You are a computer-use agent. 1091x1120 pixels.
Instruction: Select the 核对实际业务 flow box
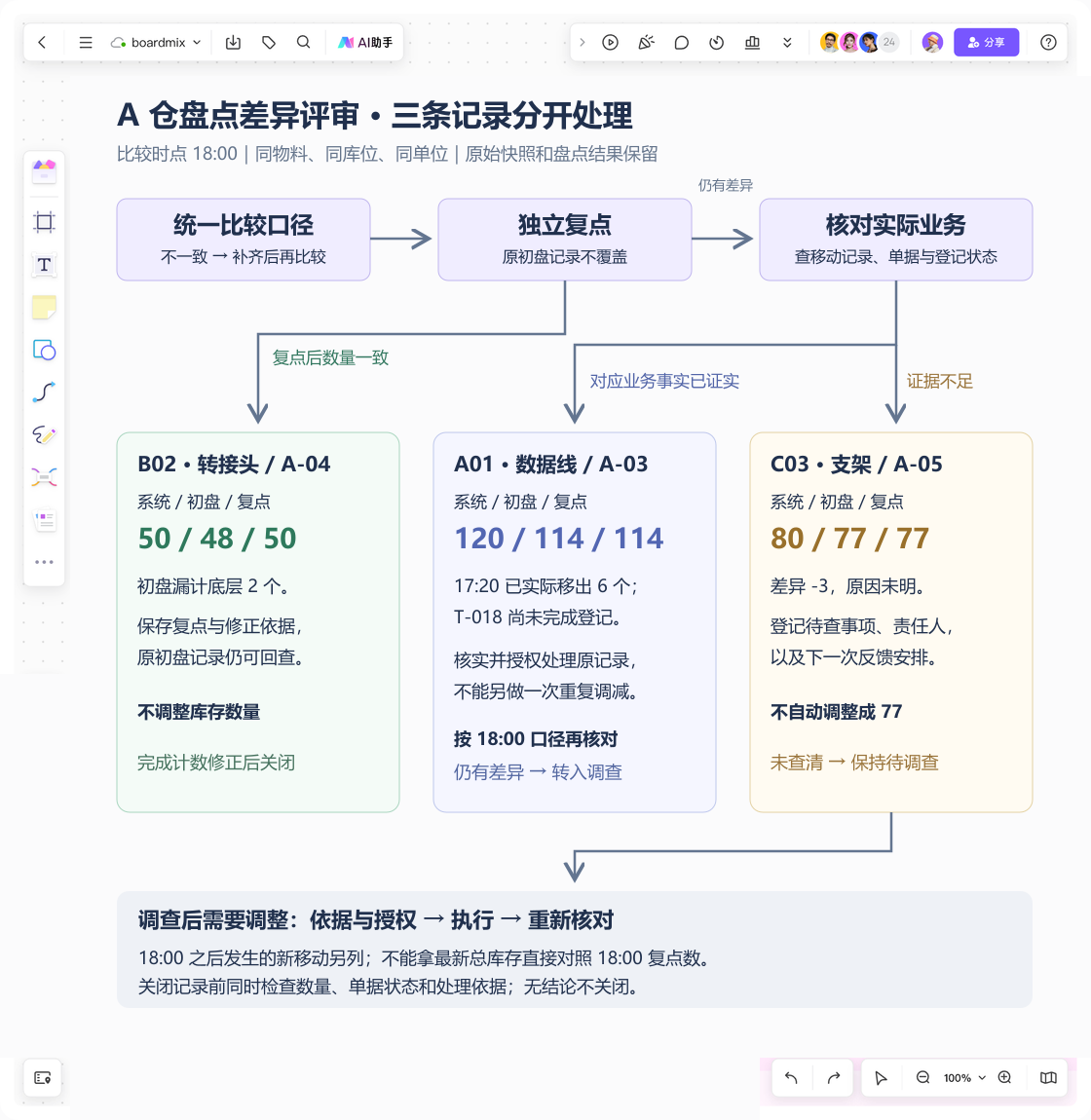click(896, 240)
